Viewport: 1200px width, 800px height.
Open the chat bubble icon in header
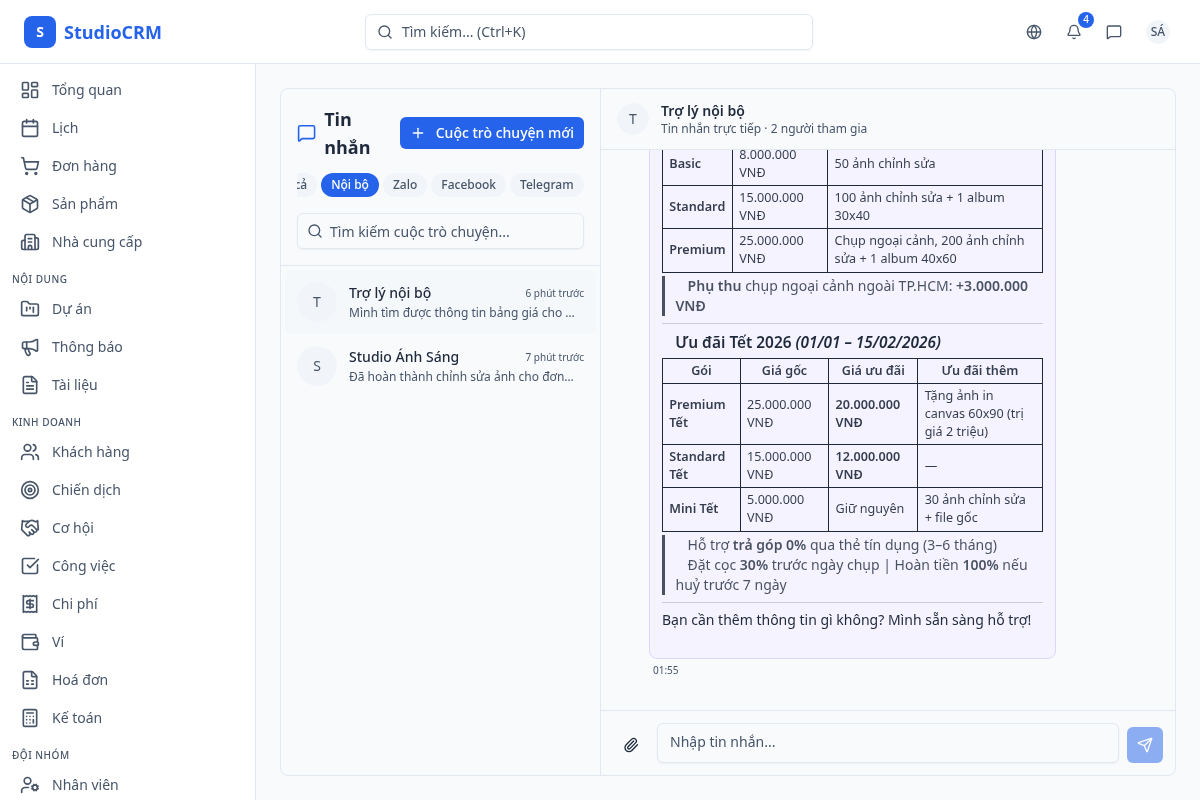pyautogui.click(x=1114, y=32)
